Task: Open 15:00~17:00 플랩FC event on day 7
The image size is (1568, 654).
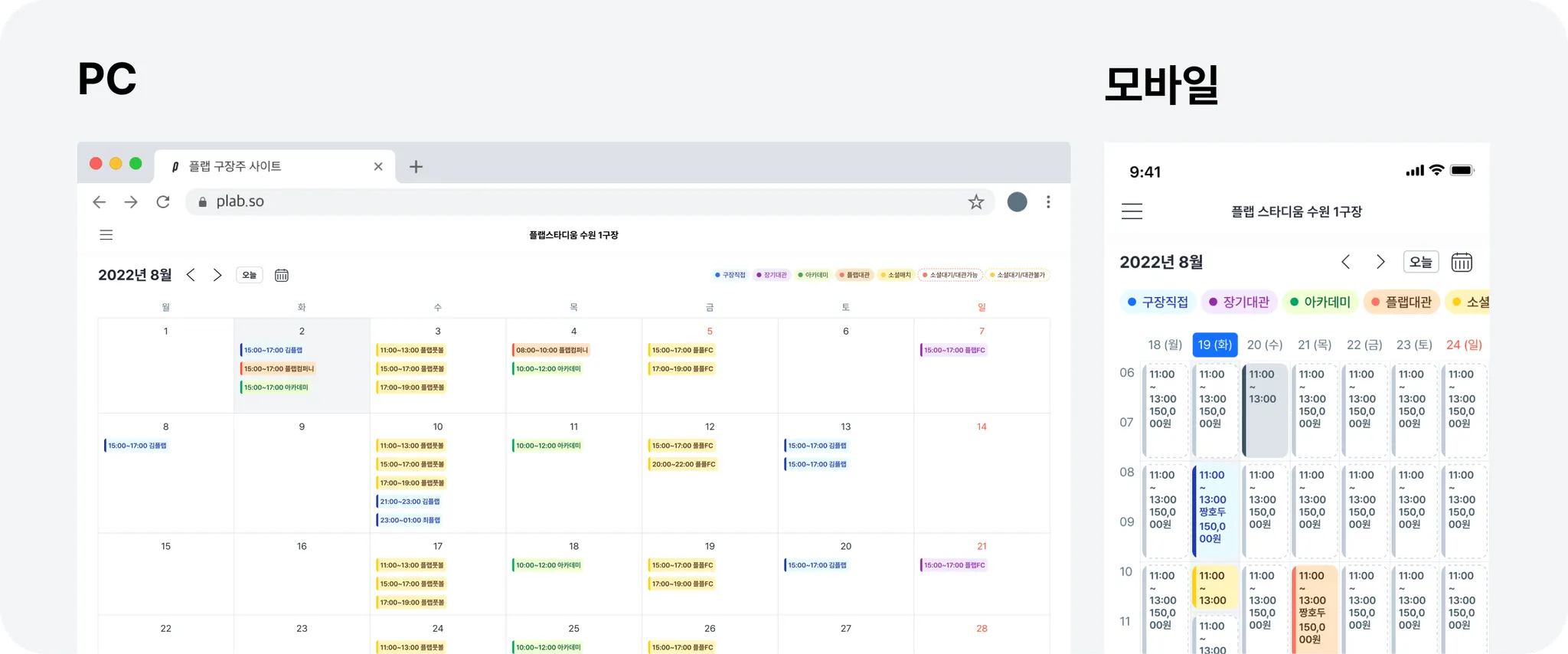Action: coord(954,350)
